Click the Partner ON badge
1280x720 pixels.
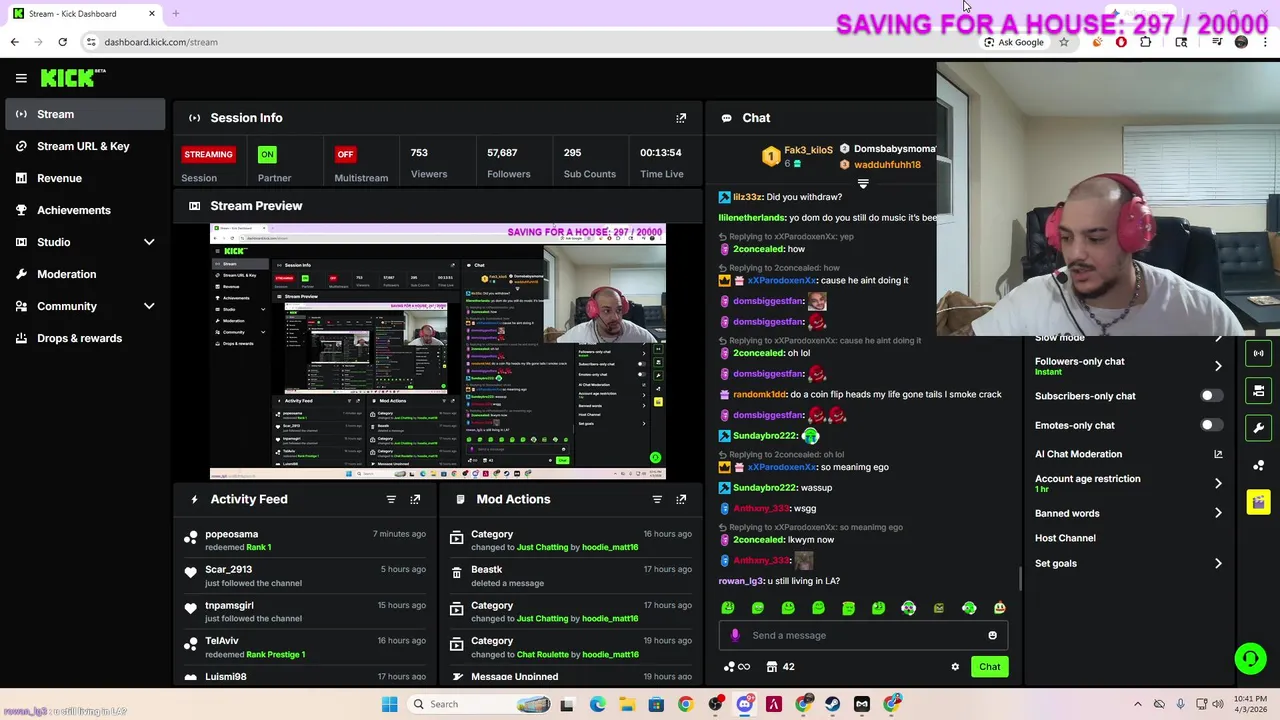click(267, 154)
